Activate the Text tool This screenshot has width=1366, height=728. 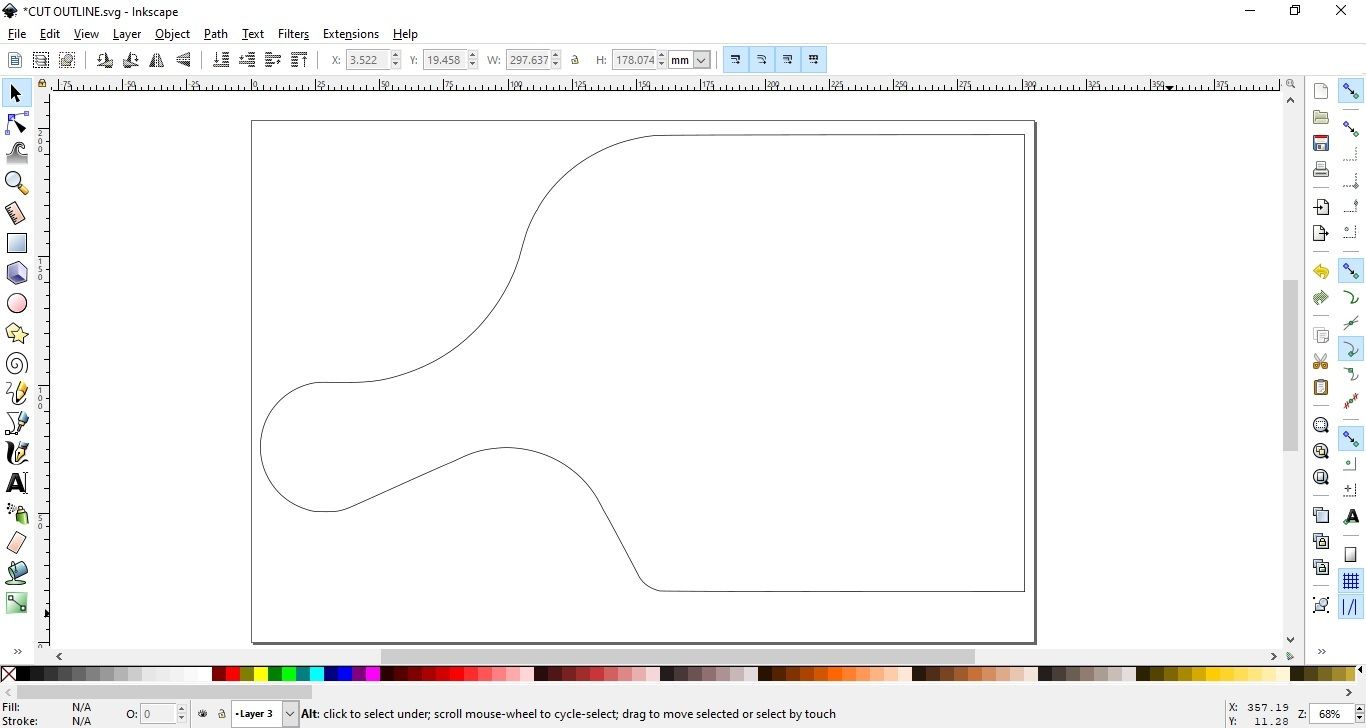[x=17, y=483]
